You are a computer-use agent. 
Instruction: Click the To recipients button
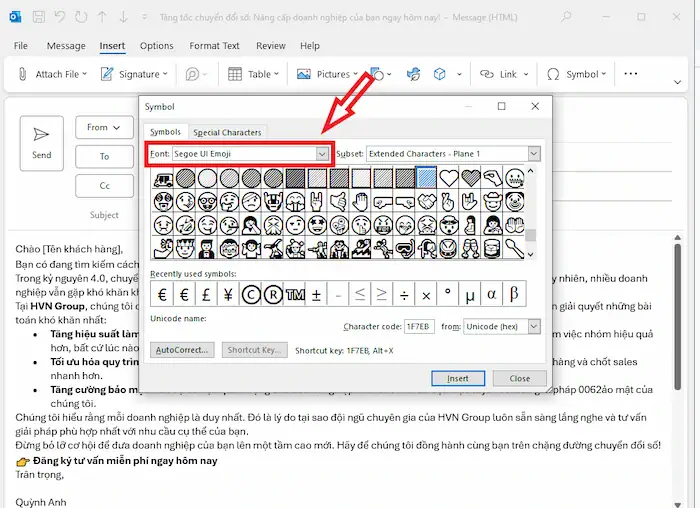(104, 157)
